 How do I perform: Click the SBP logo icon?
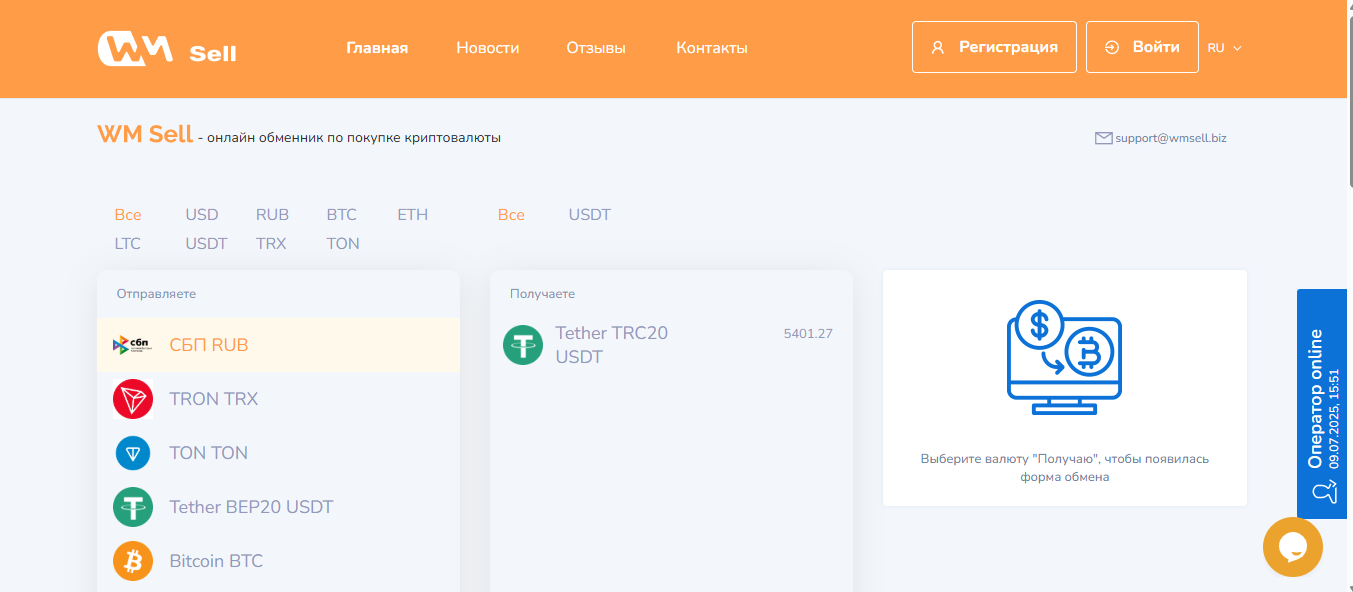click(132, 345)
